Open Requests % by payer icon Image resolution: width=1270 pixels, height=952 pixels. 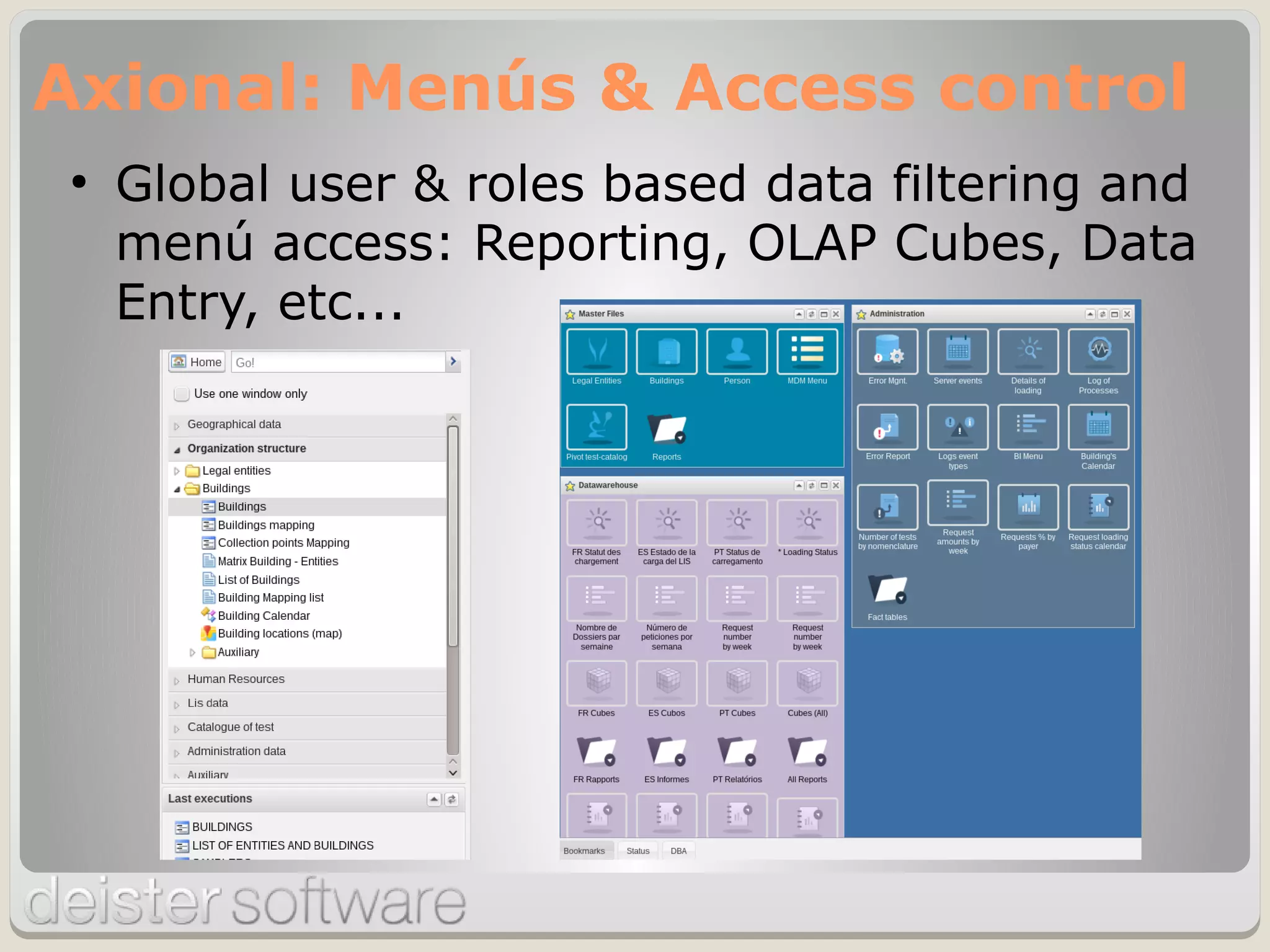[x=1028, y=508]
